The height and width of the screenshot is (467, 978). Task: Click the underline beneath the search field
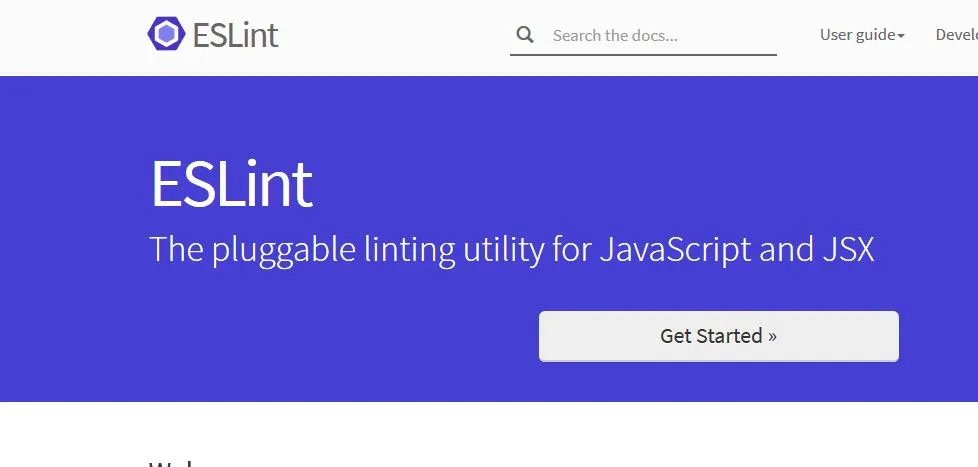point(643,54)
